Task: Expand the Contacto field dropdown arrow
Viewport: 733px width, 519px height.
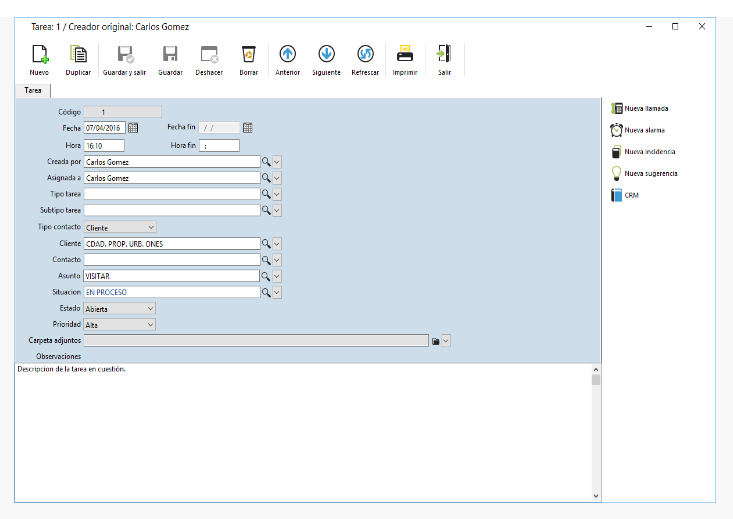Action: click(x=277, y=260)
